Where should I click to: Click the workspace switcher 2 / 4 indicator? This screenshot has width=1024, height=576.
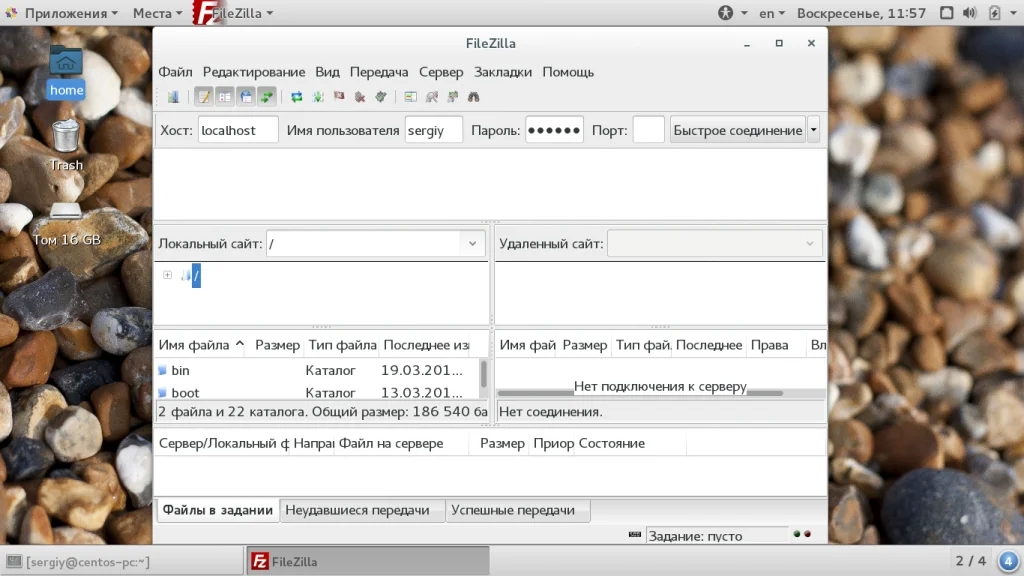[x=970, y=561]
